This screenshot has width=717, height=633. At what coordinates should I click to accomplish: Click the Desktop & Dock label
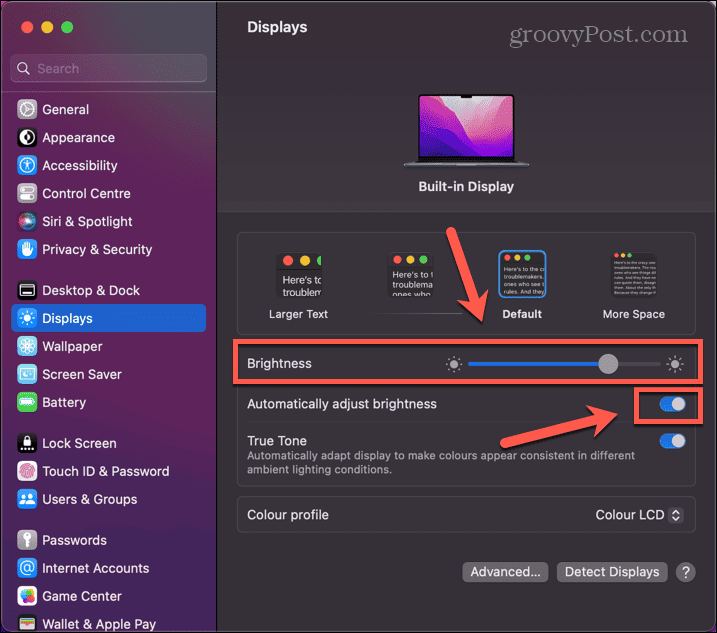pyautogui.click(x=91, y=290)
